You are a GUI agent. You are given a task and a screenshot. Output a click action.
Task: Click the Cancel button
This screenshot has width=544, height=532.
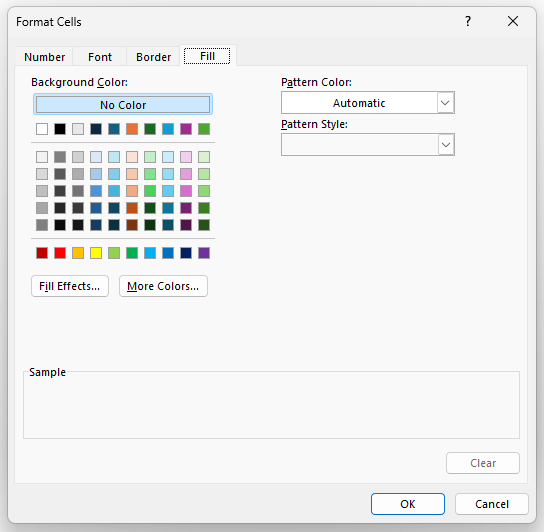pyautogui.click(x=492, y=504)
